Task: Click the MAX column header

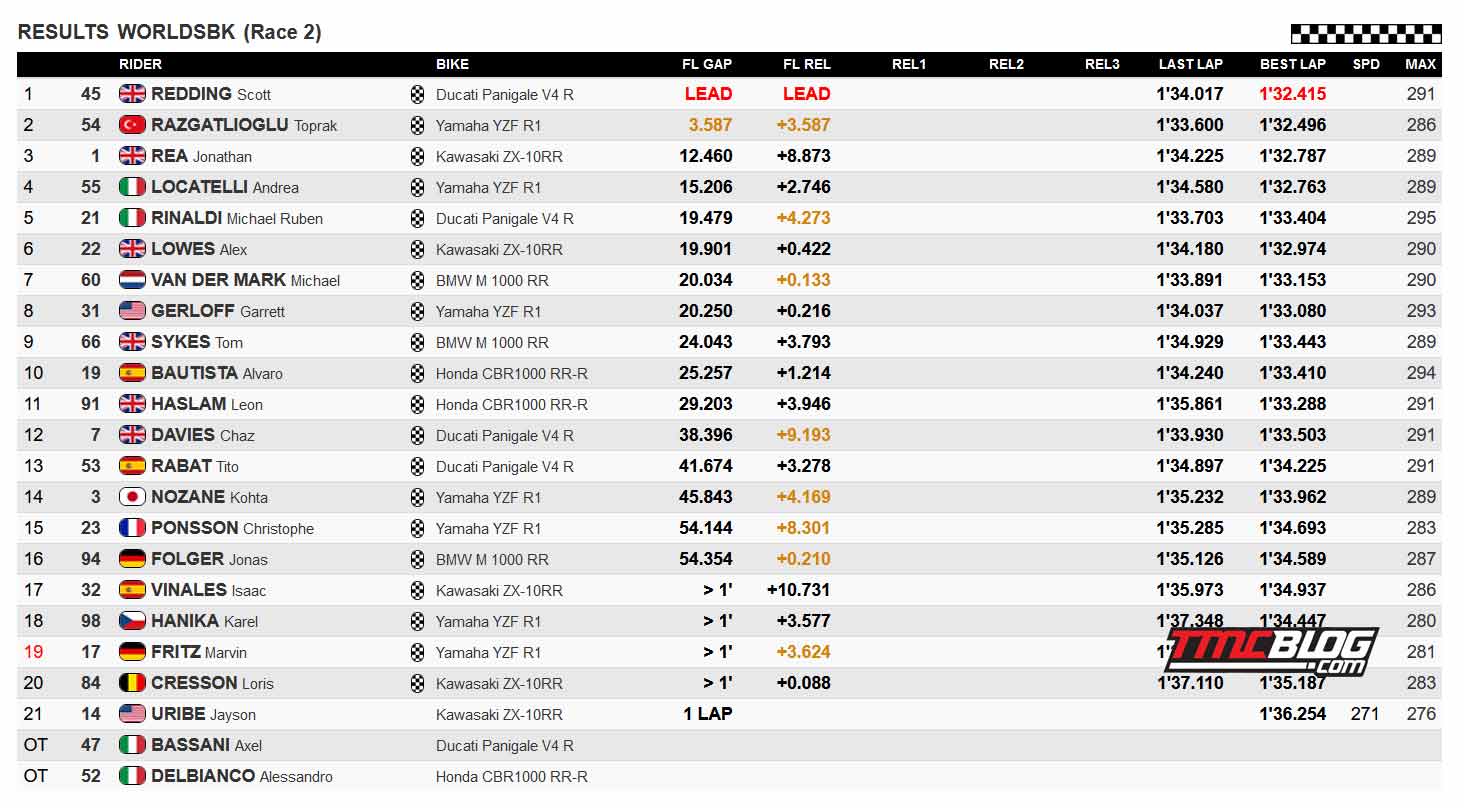Action: point(1421,64)
